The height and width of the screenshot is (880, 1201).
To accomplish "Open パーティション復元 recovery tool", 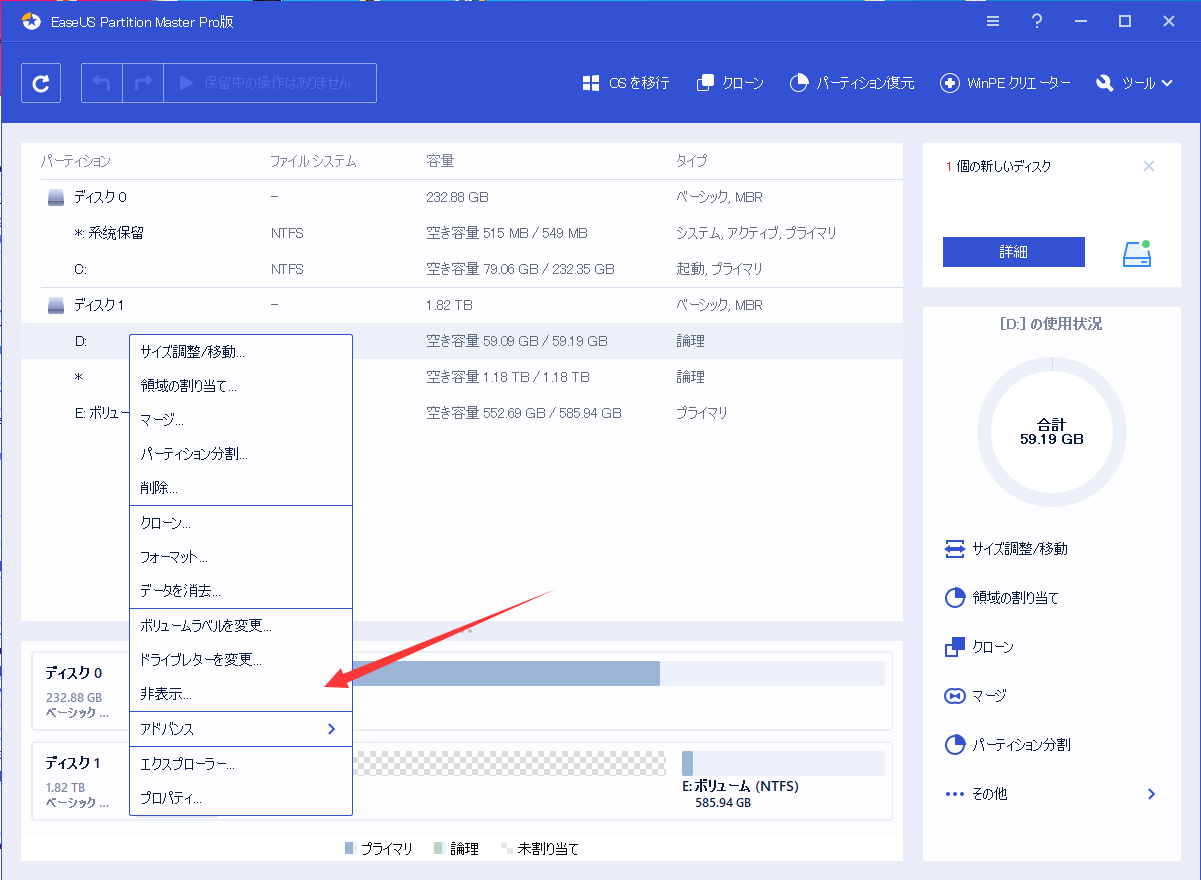I will coord(851,83).
